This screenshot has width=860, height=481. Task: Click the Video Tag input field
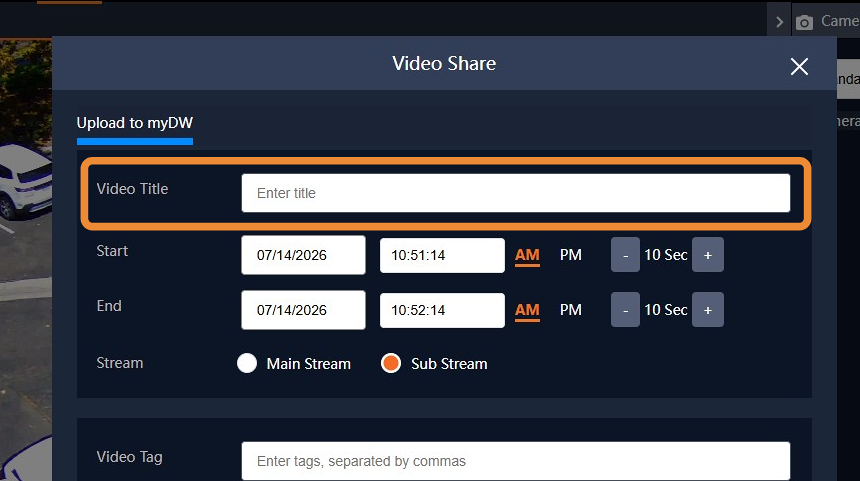click(516, 461)
